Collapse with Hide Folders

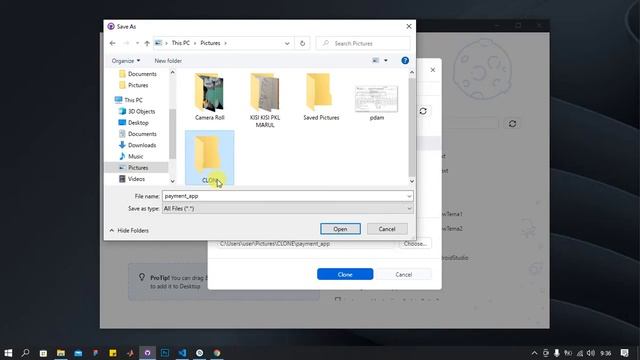[x=129, y=231]
